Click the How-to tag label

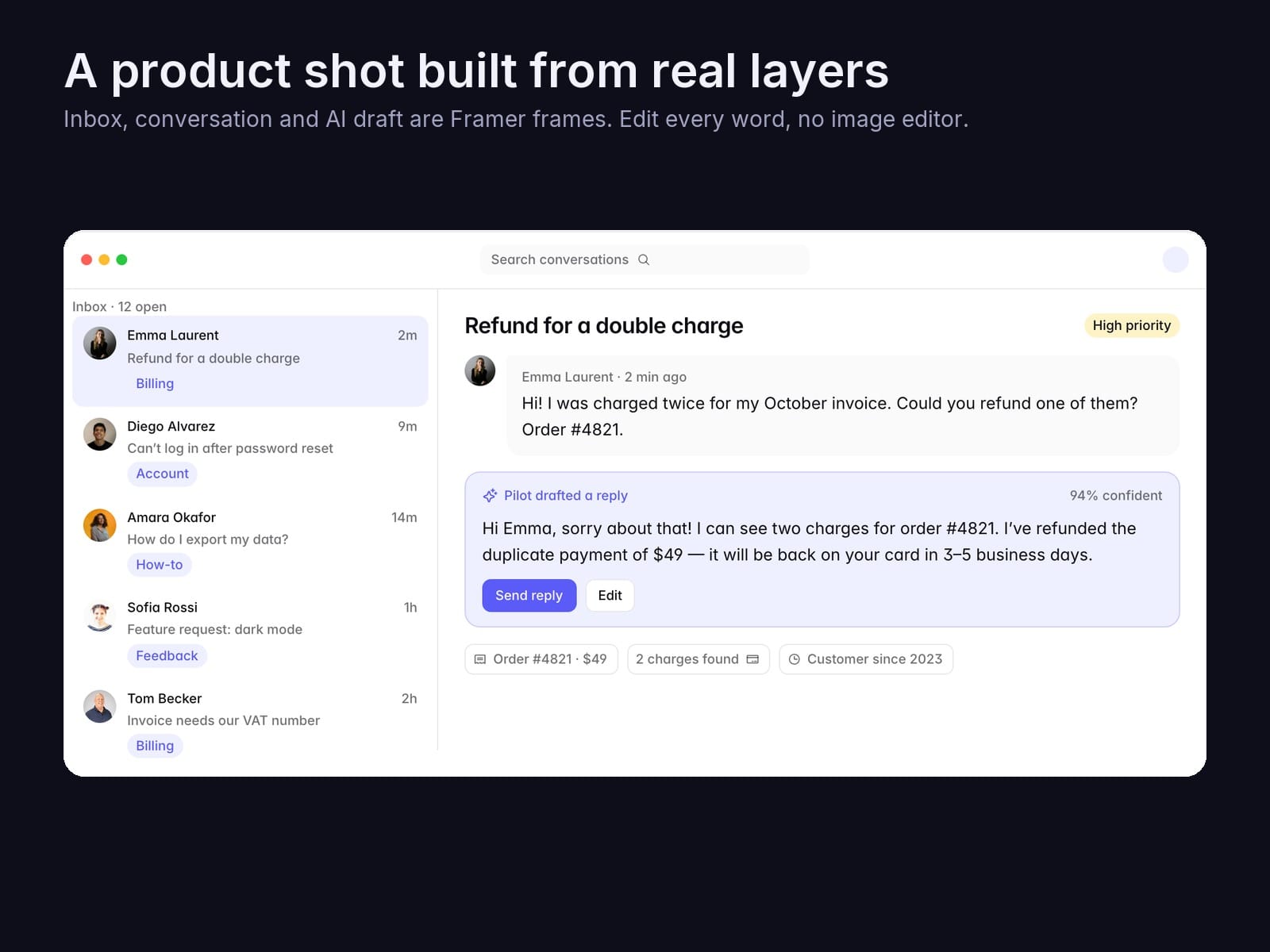[160, 565]
